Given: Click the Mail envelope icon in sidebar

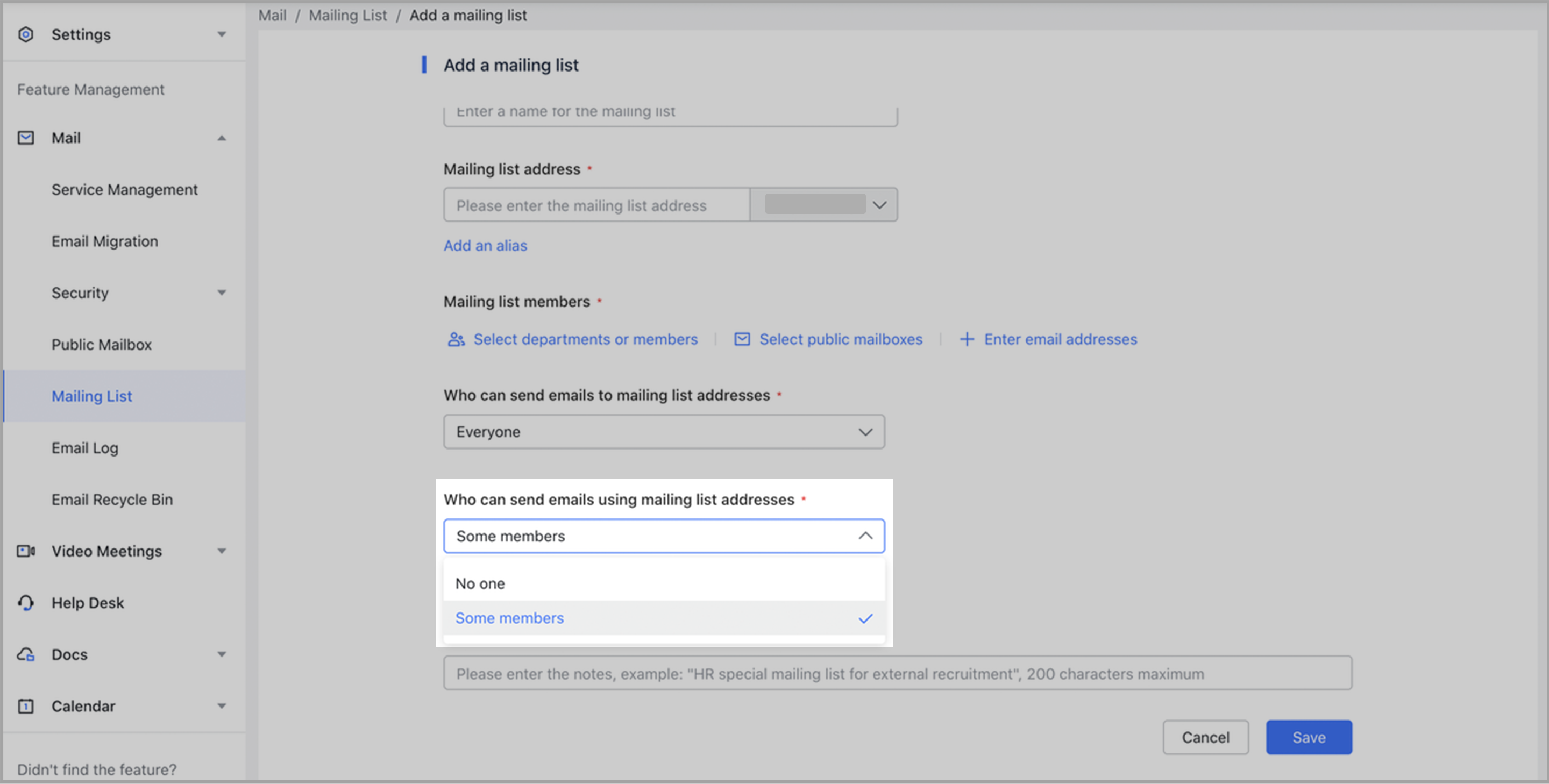Looking at the screenshot, I should click(x=25, y=138).
